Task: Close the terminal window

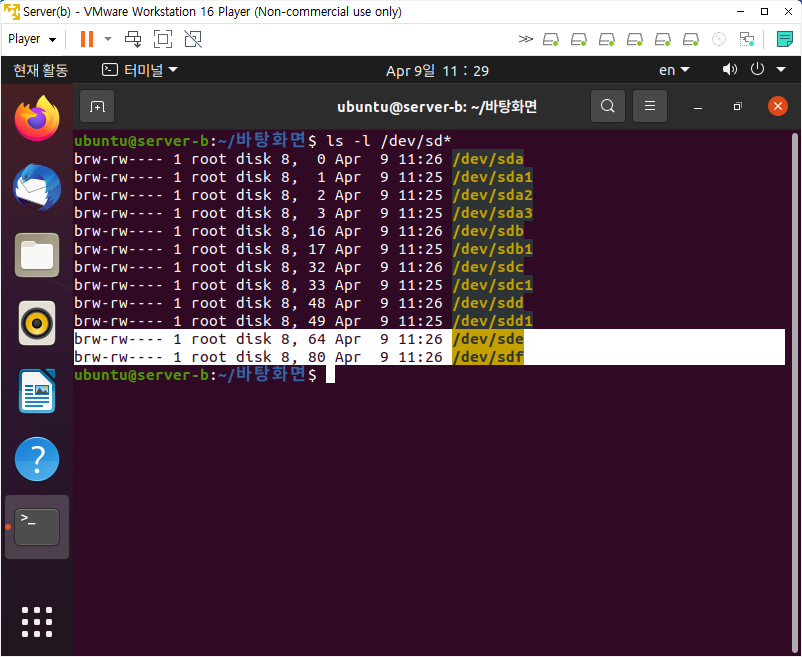Action: tap(777, 106)
